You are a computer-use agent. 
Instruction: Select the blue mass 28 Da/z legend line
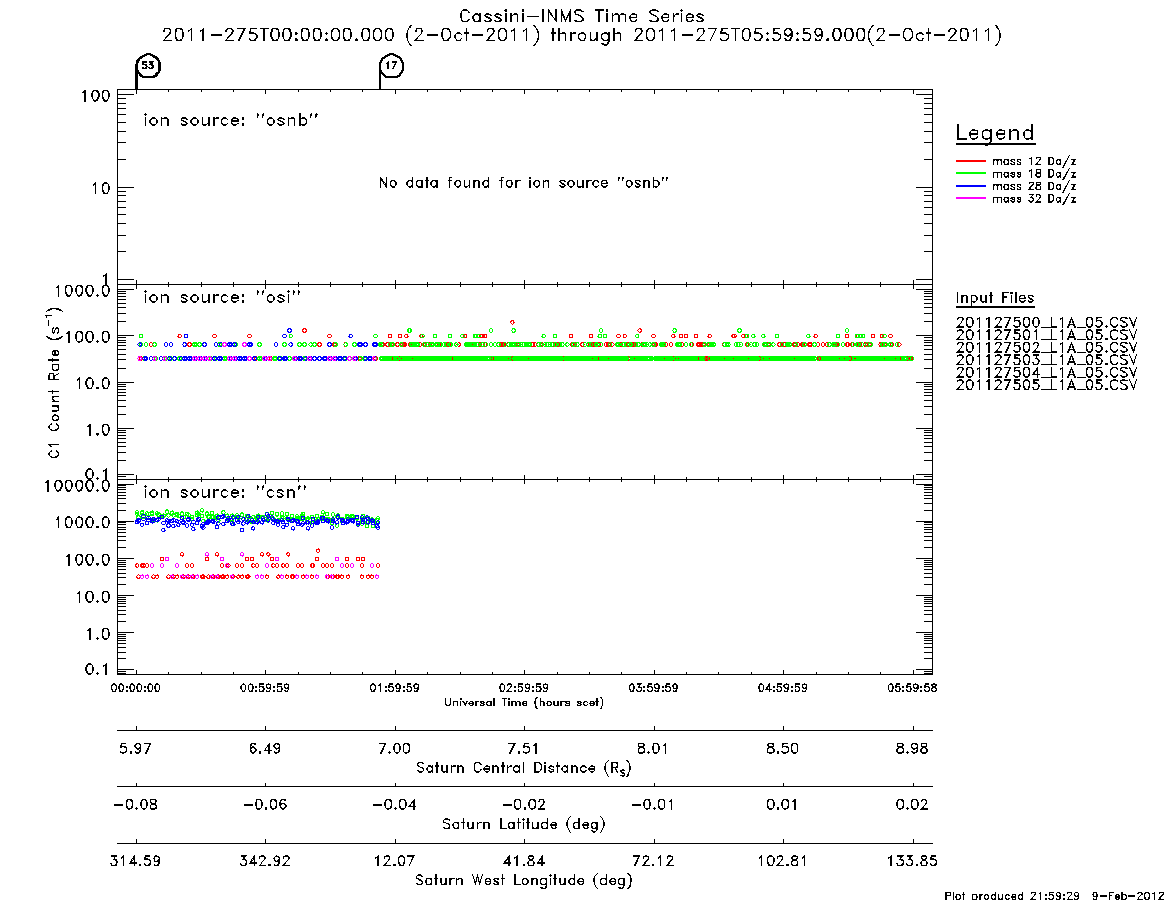coord(970,186)
